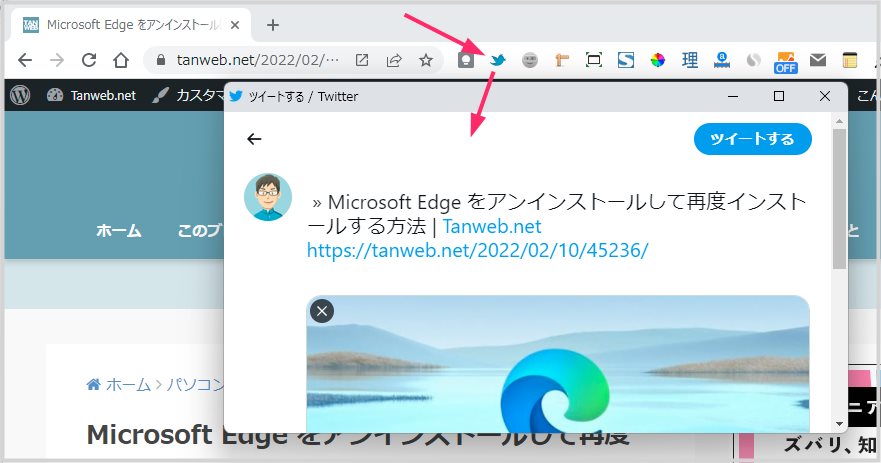Close the Microsoft Edge article tab
The height and width of the screenshot is (463, 881).
[x=235, y=25]
